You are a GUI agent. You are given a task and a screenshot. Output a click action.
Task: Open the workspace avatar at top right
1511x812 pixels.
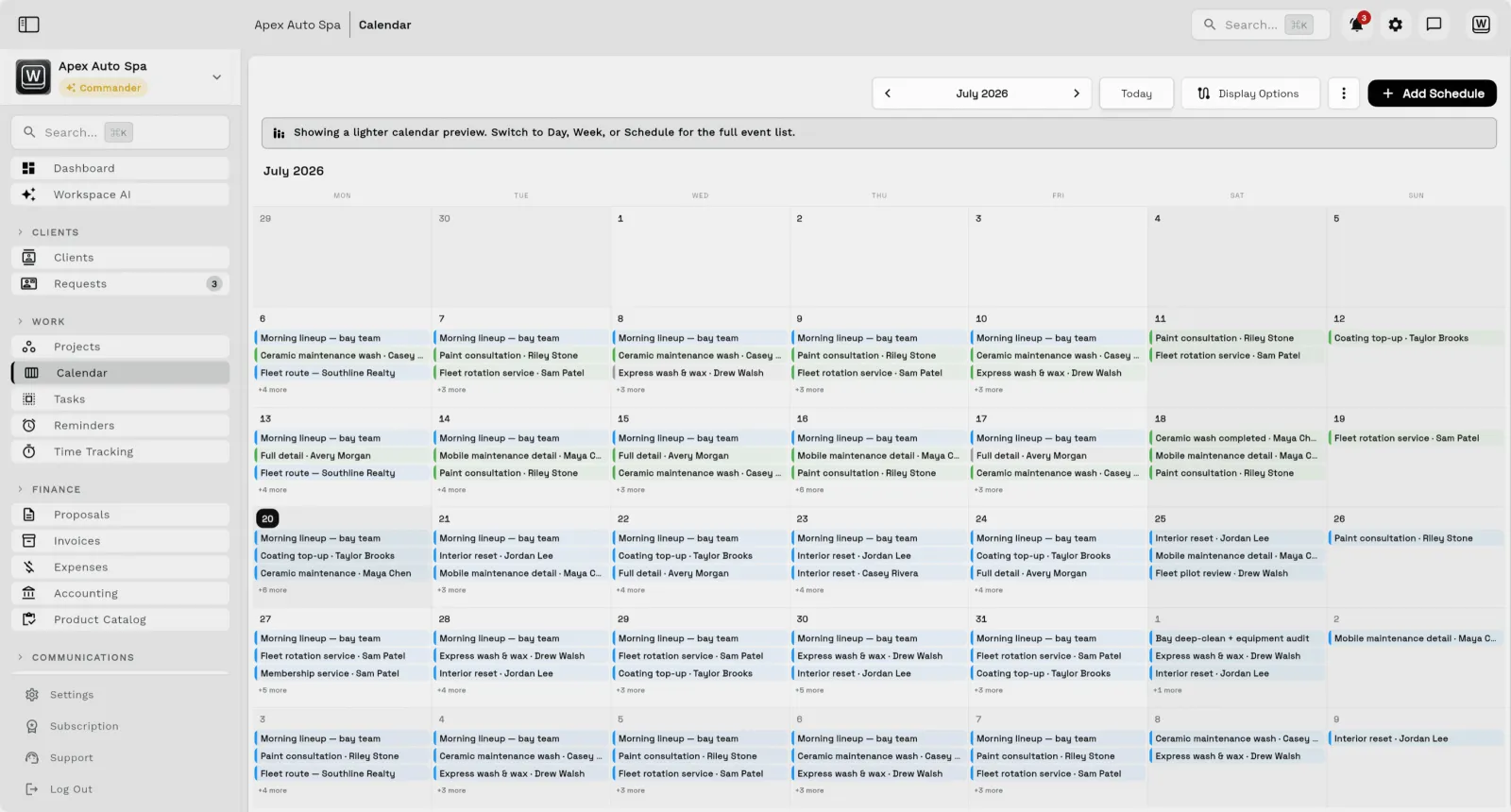point(1481,25)
